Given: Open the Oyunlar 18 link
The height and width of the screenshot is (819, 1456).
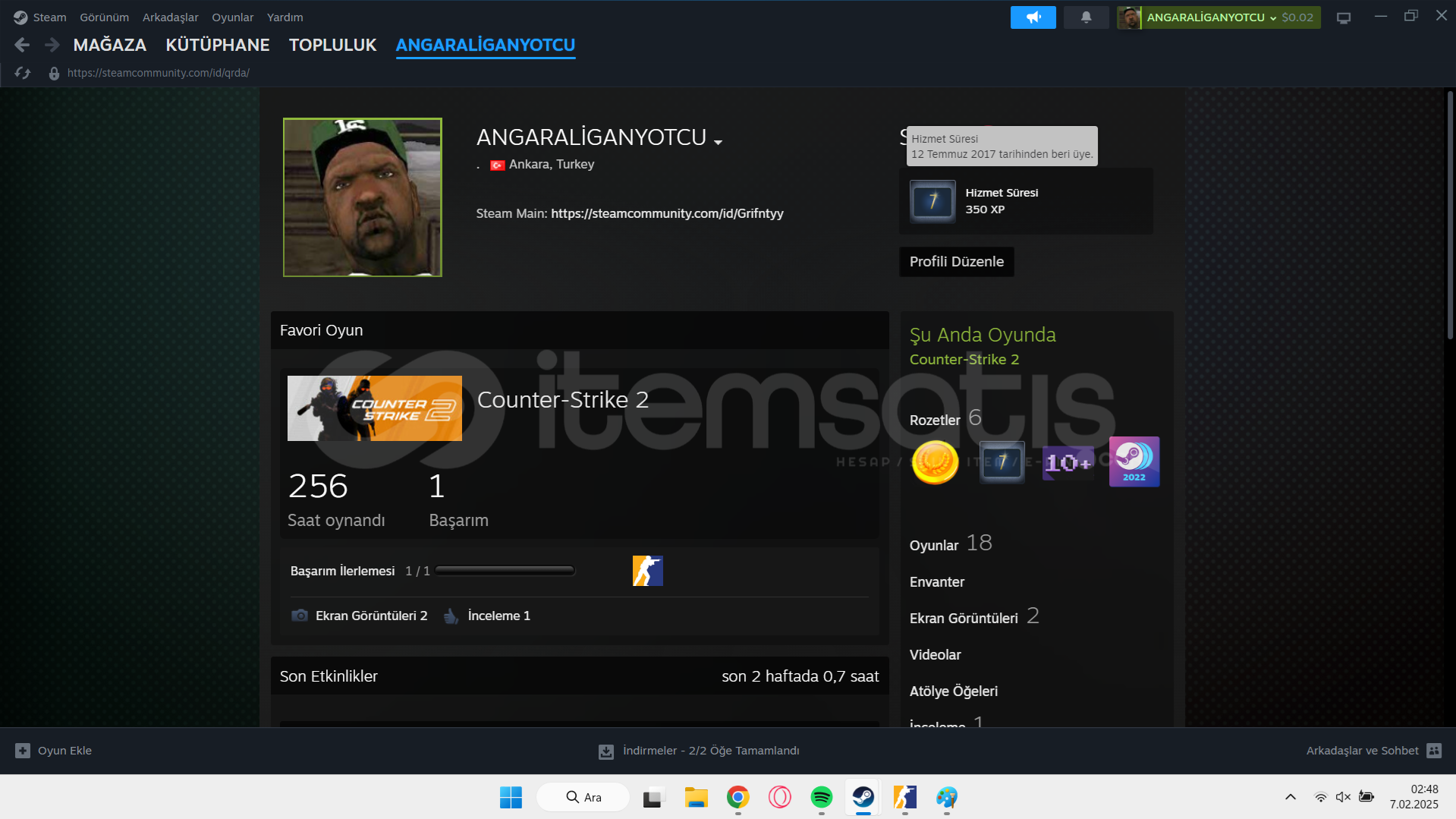Looking at the screenshot, I should (950, 543).
